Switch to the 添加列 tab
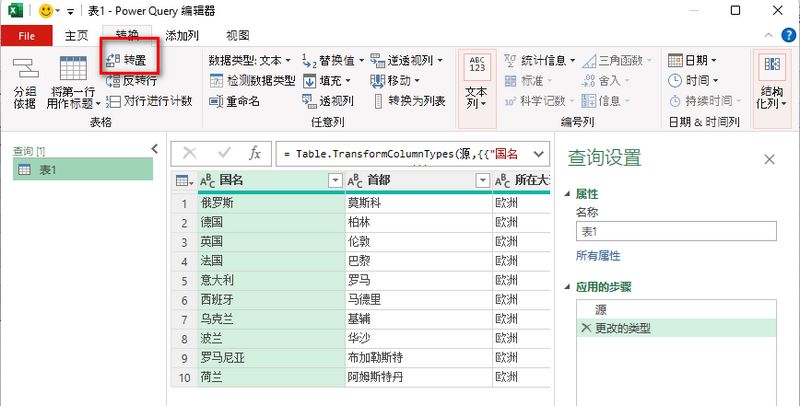The width and height of the screenshot is (800, 406). (182, 36)
